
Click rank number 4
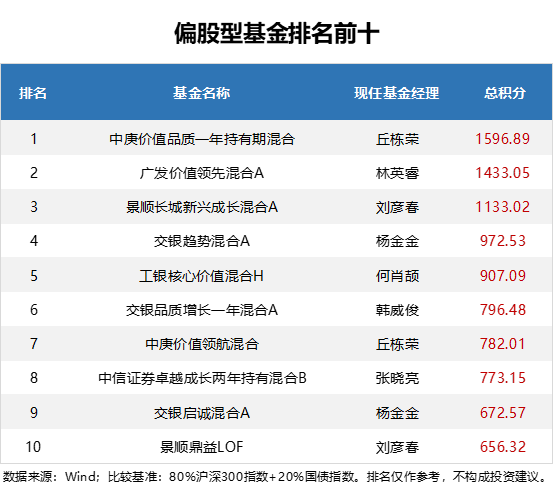(34, 241)
